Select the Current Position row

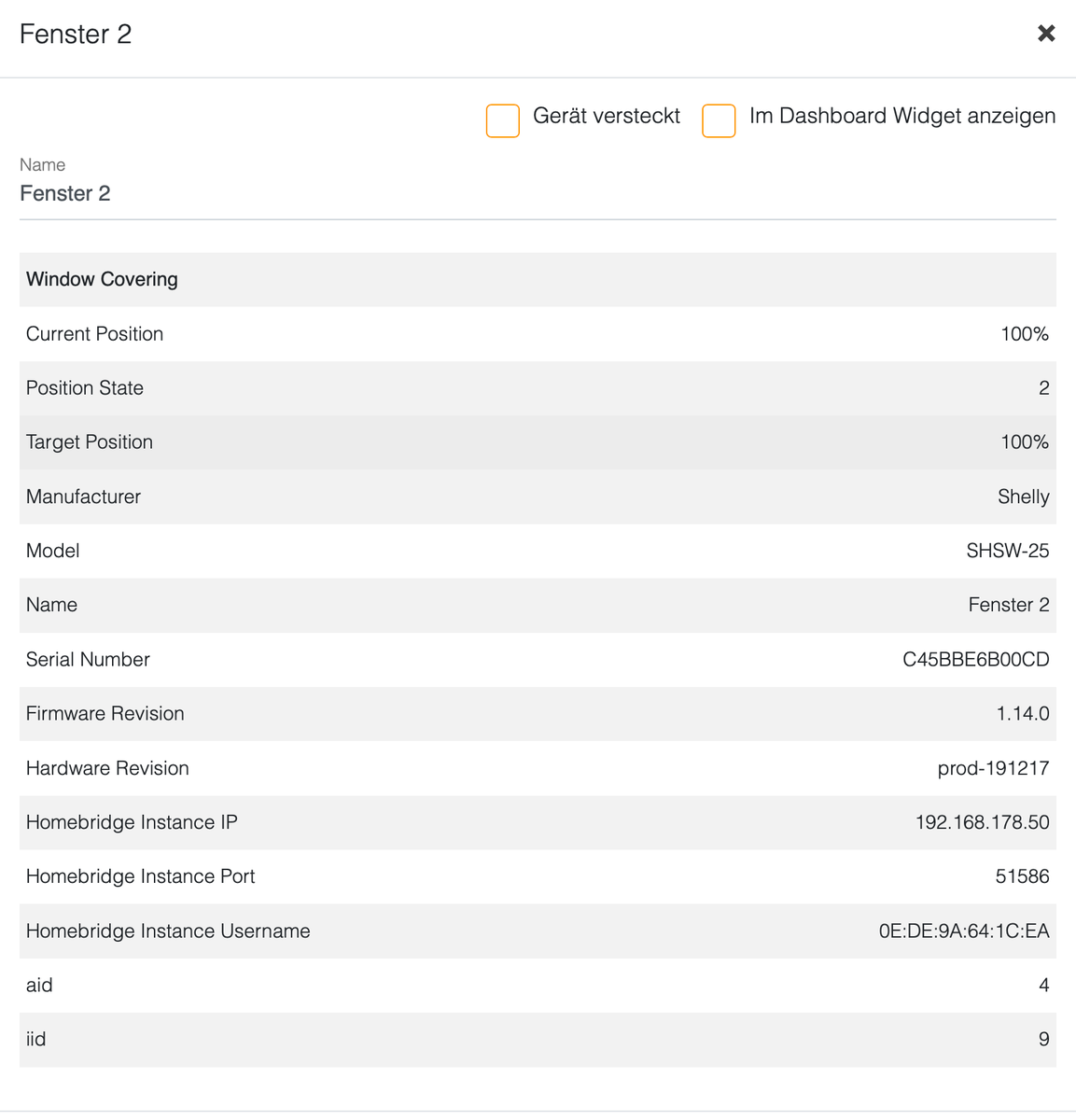click(x=537, y=334)
